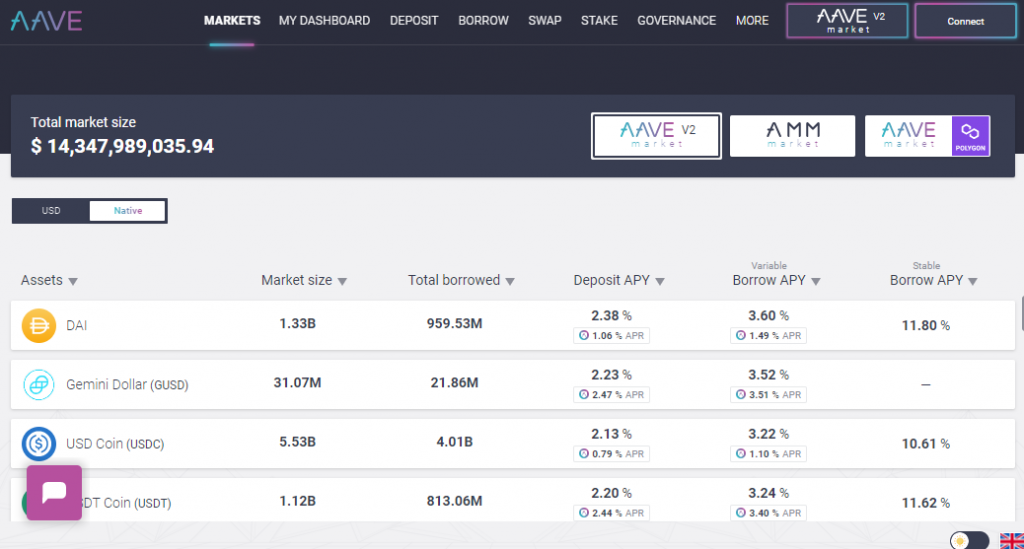Viewport: 1024px width, 549px height.
Task: Open the chat support bubble
Action: click(54, 492)
